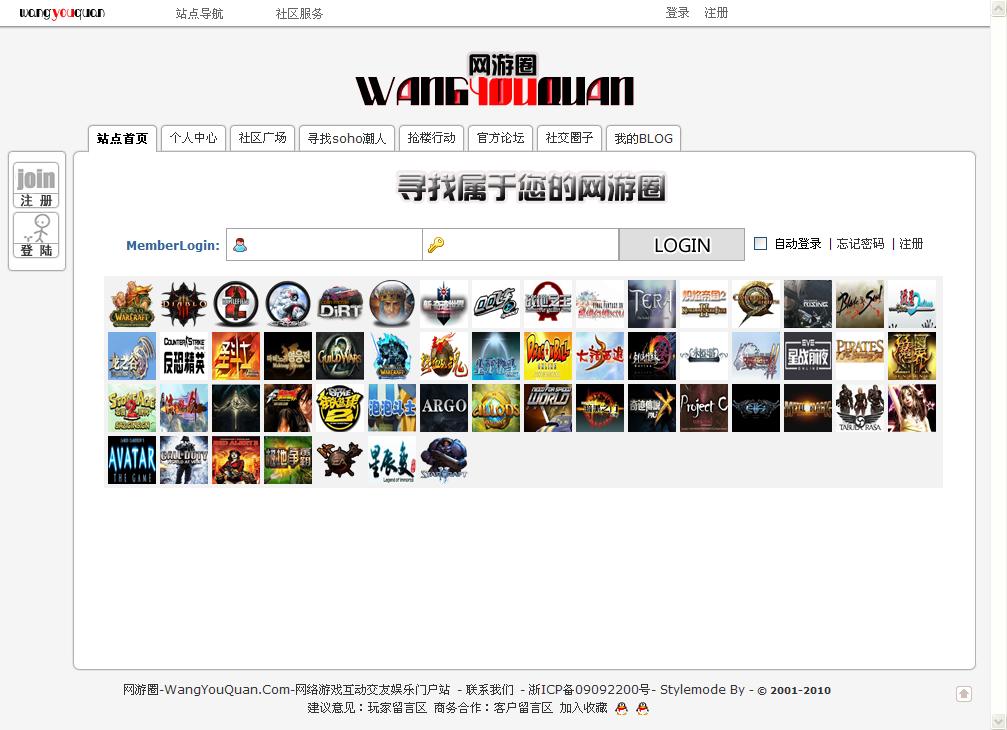Open the 泡泡斗士 game icon
The height and width of the screenshot is (730, 1007).
pos(392,408)
